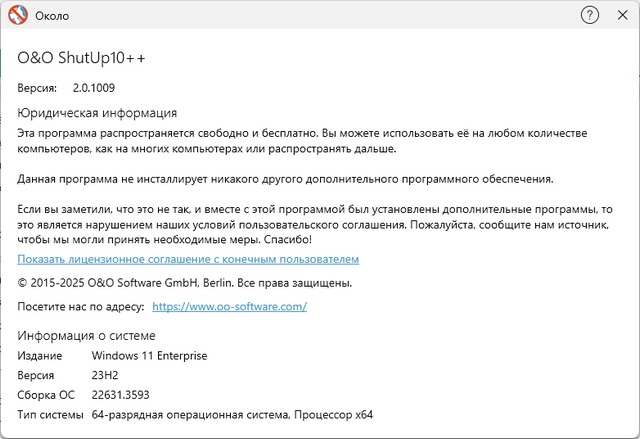Open the end-user license agreement link
640x439 pixels.
point(188,259)
